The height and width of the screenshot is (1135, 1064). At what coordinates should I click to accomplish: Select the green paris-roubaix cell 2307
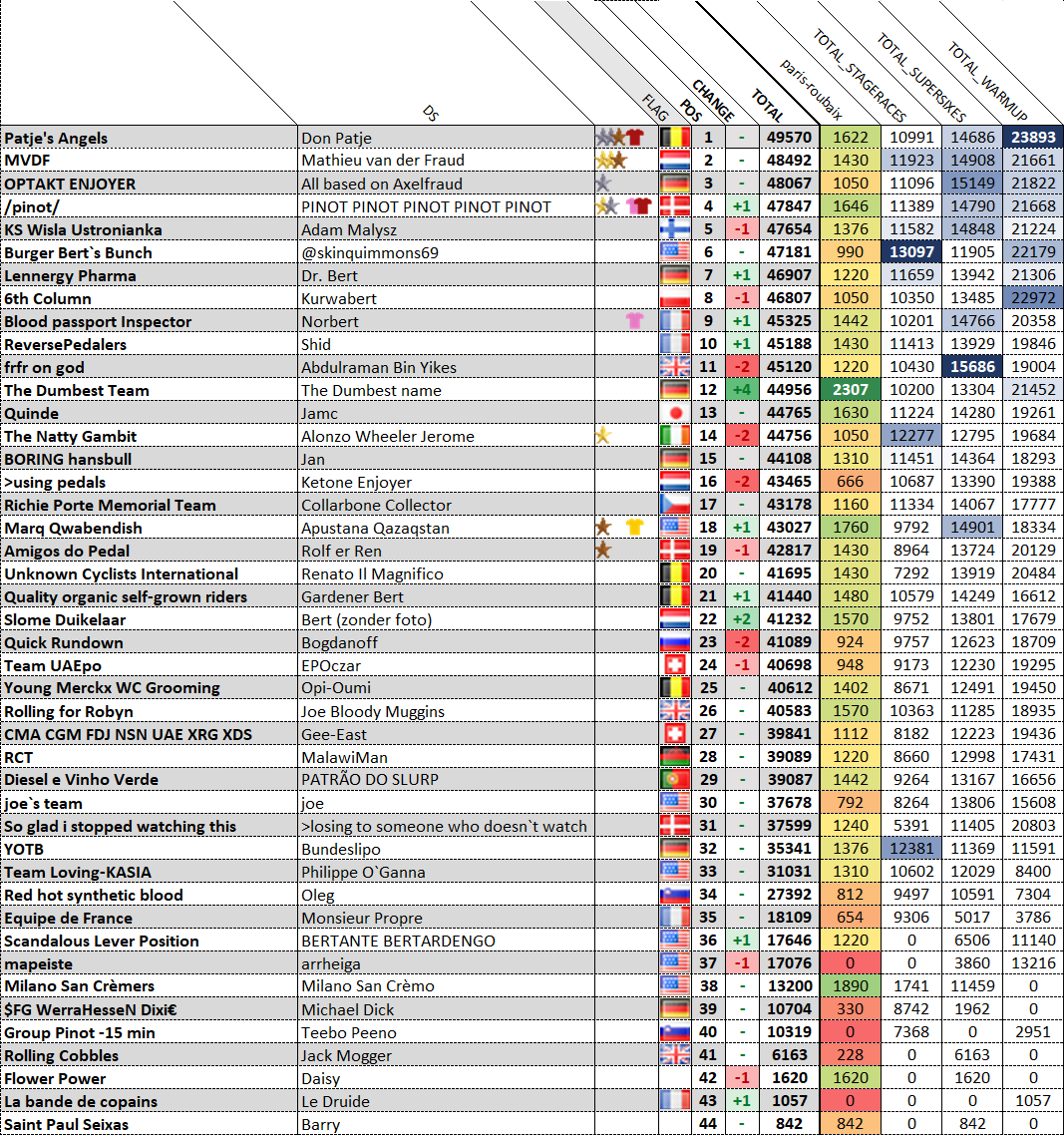click(851, 389)
